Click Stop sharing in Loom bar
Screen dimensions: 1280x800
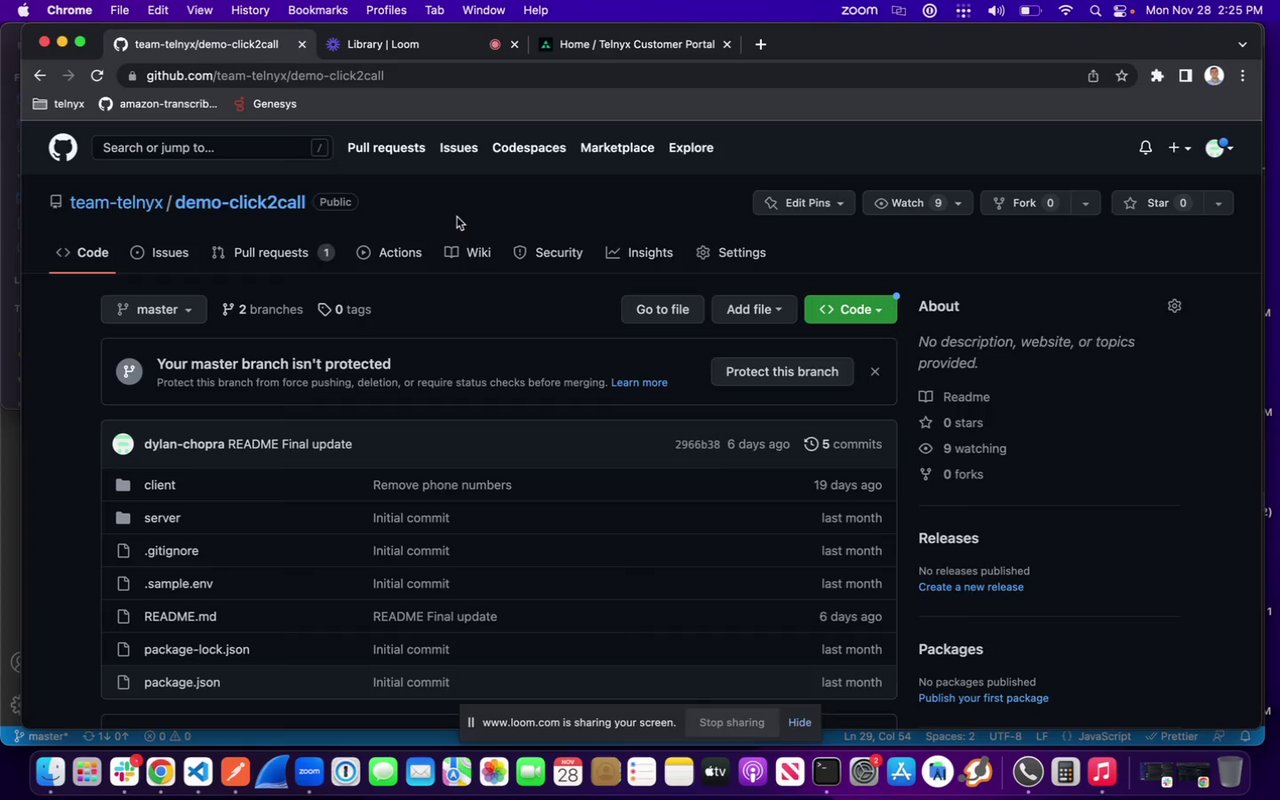pyautogui.click(x=732, y=723)
